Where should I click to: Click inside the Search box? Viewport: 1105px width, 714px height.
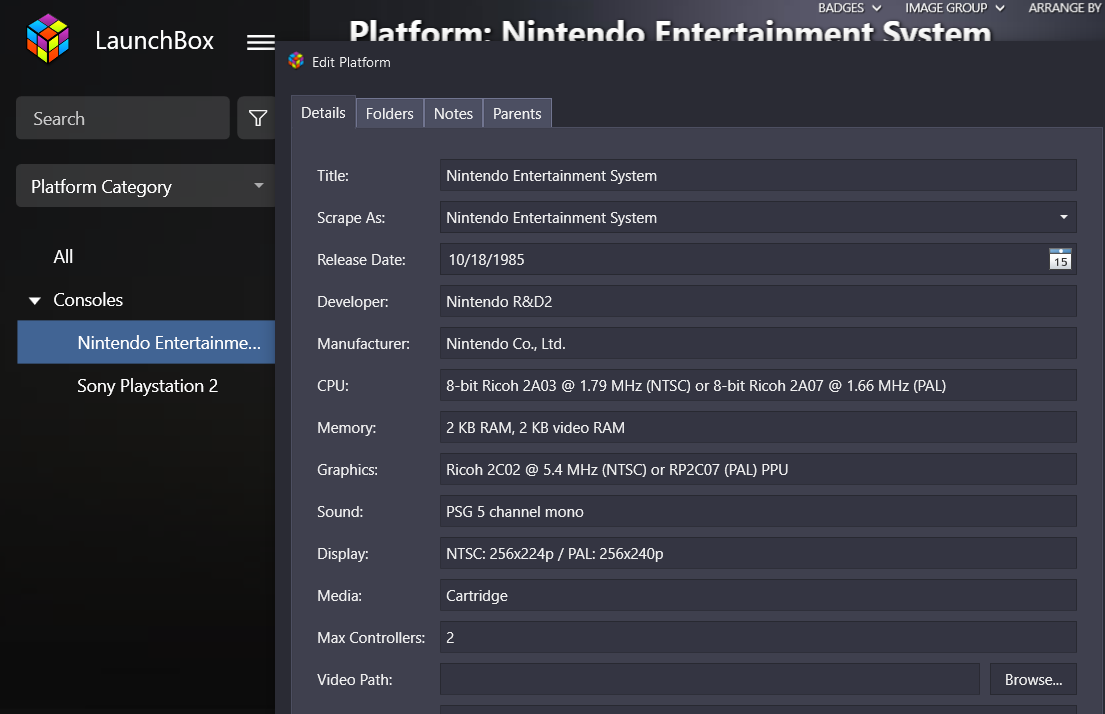123,118
